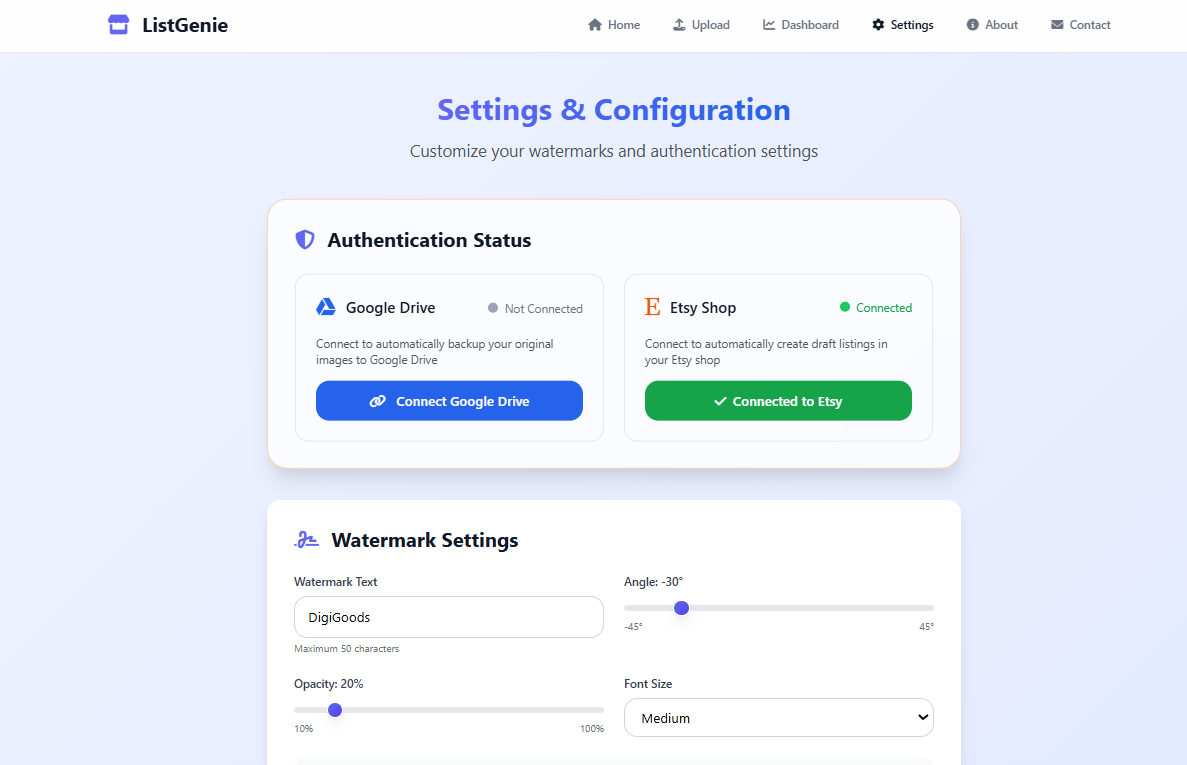Click the Font Size dropdown chevron arrow

[x=923, y=717]
